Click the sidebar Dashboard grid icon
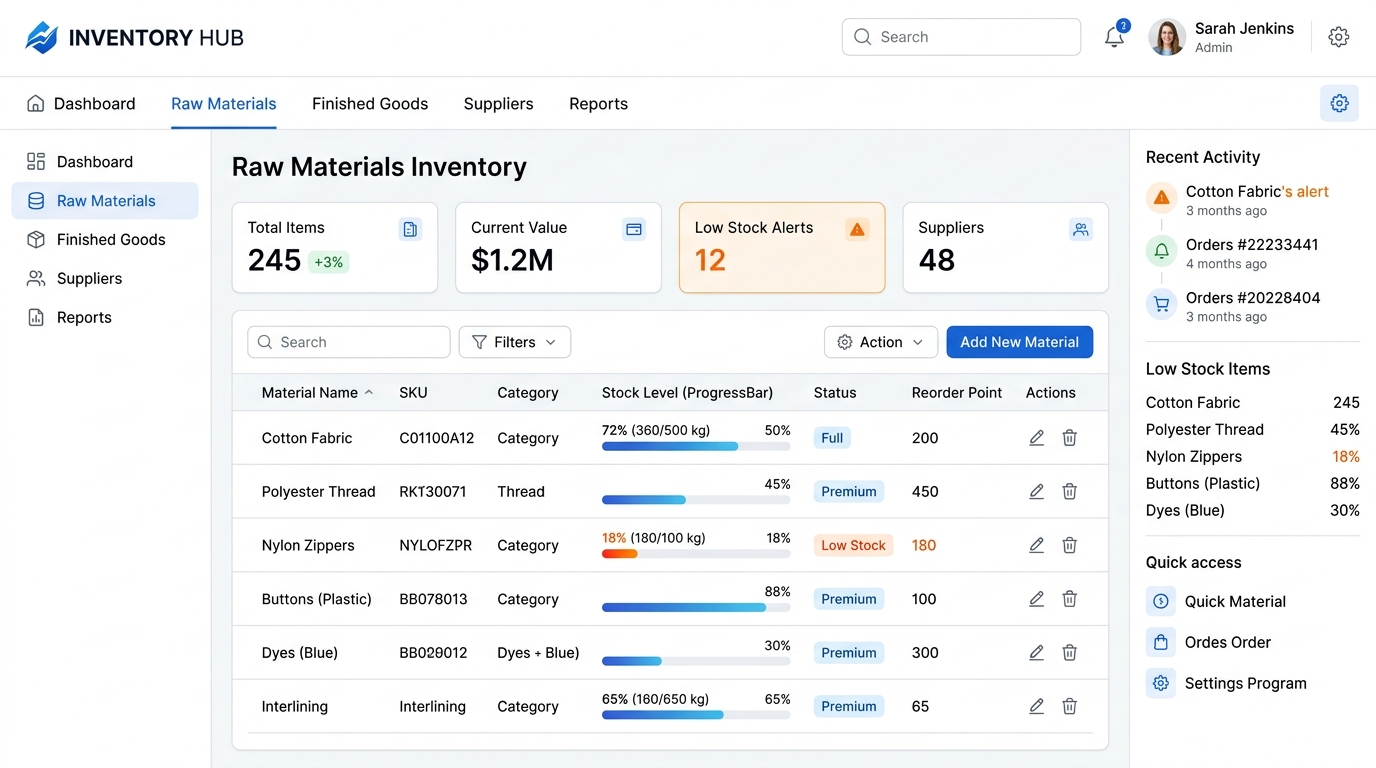 [36, 161]
